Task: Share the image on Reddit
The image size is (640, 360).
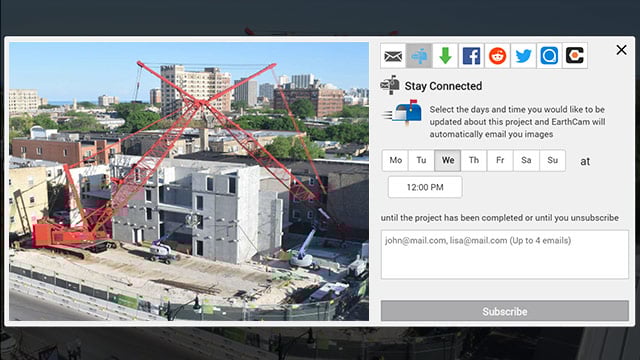Action: 497,56
